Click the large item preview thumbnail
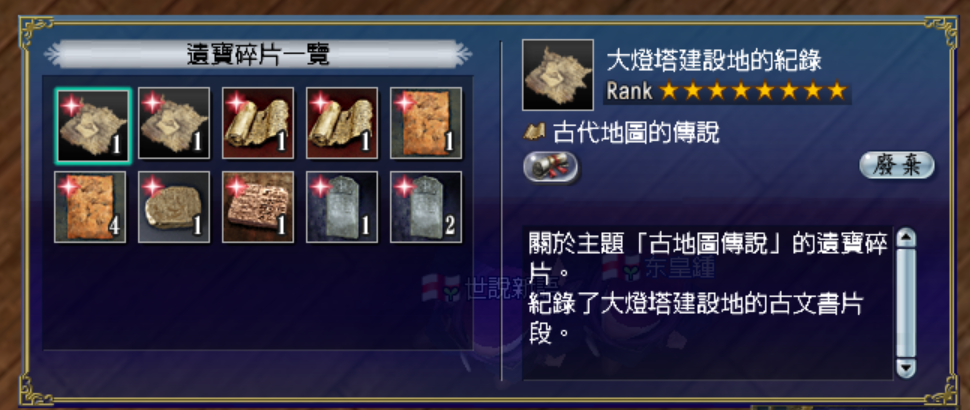970x410 pixels. pyautogui.click(x=558, y=75)
